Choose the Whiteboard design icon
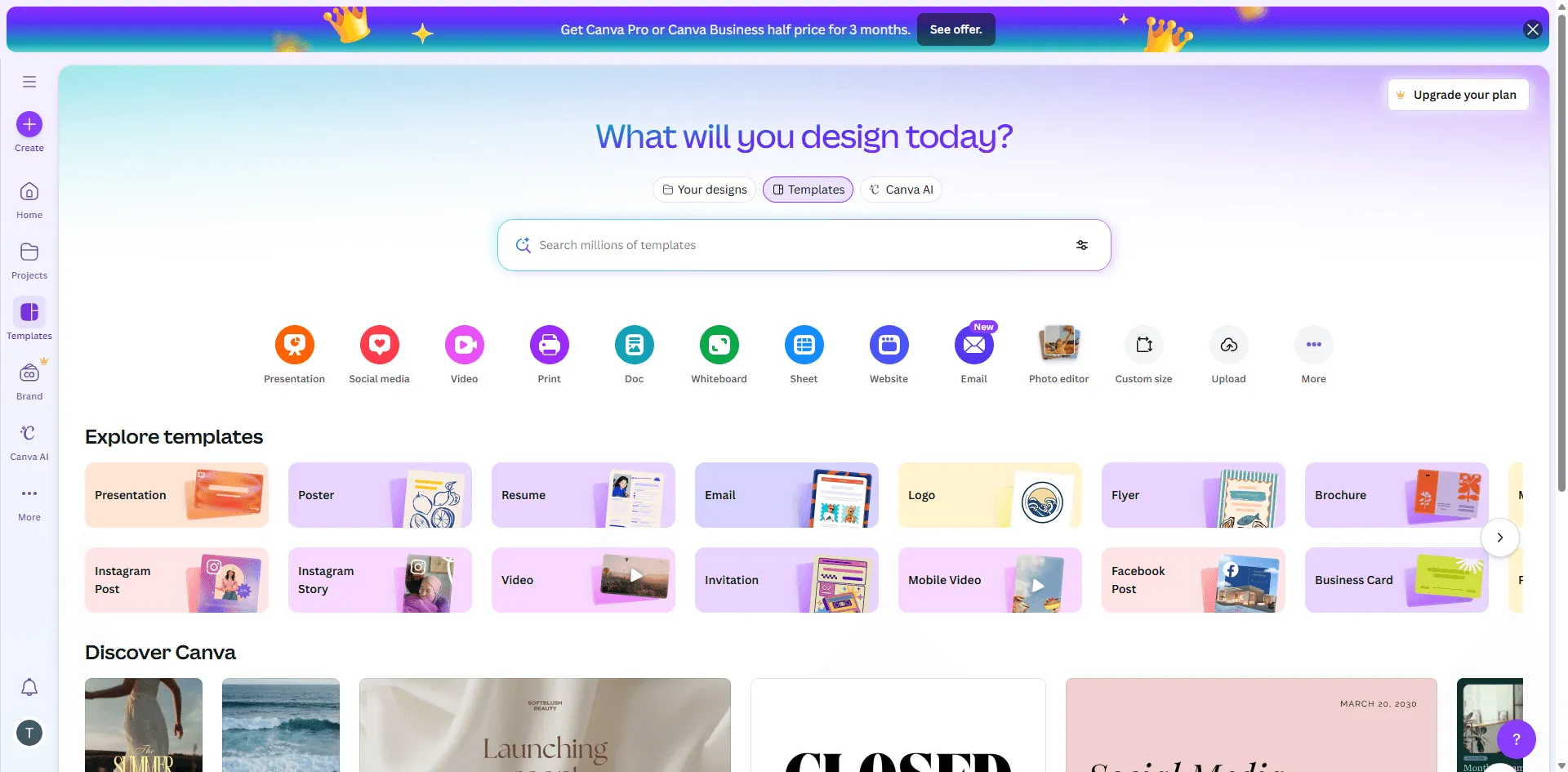The height and width of the screenshot is (772, 1568). pyautogui.click(x=719, y=345)
